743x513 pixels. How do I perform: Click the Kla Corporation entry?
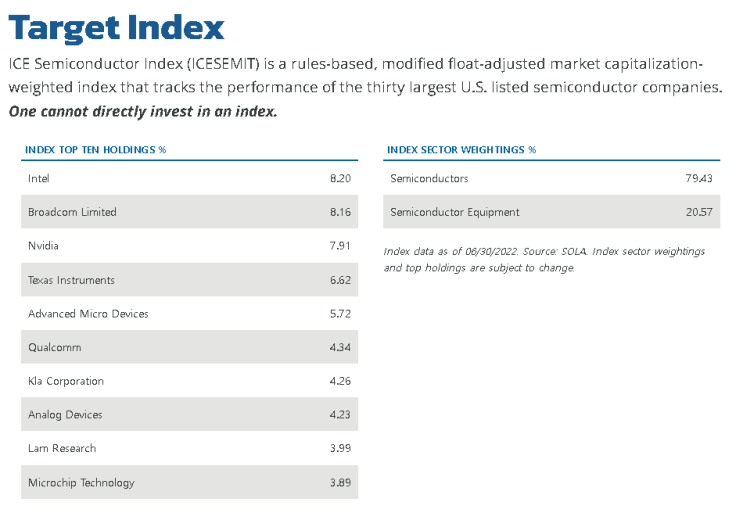point(189,381)
